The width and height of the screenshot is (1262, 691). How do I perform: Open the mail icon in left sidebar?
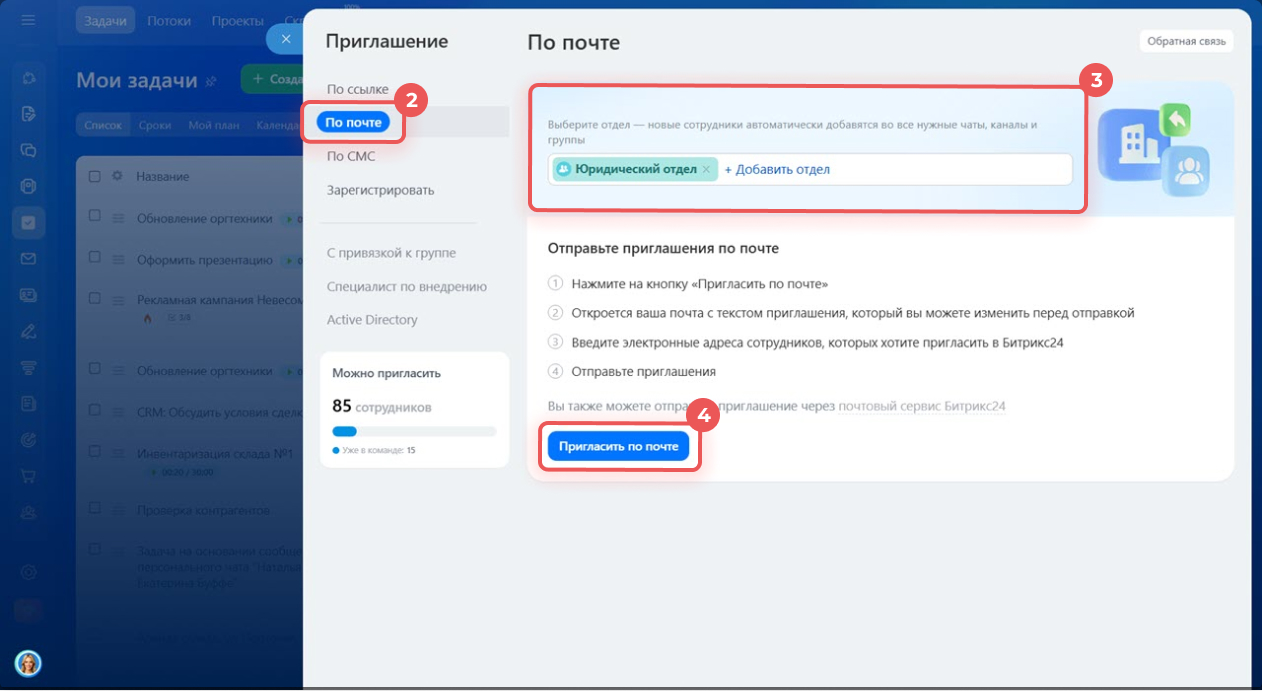pos(28,259)
